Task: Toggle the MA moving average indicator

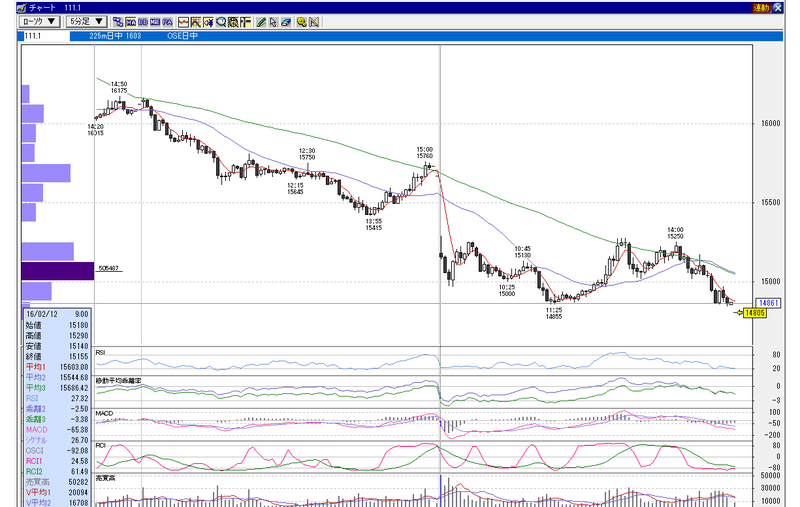Action: tap(131, 22)
